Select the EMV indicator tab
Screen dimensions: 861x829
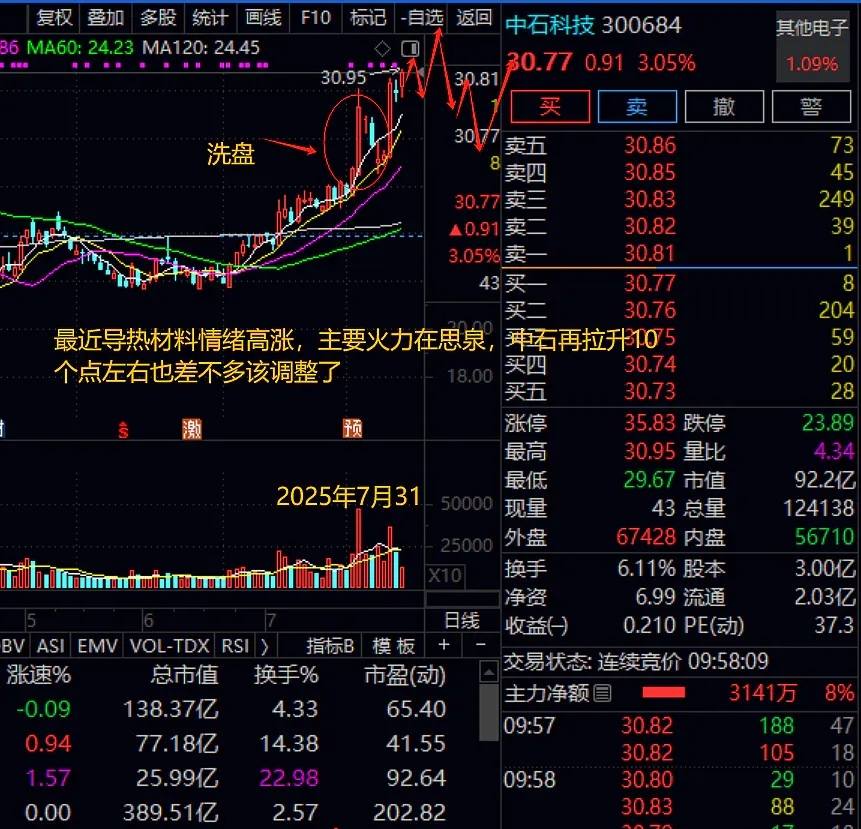[98, 646]
